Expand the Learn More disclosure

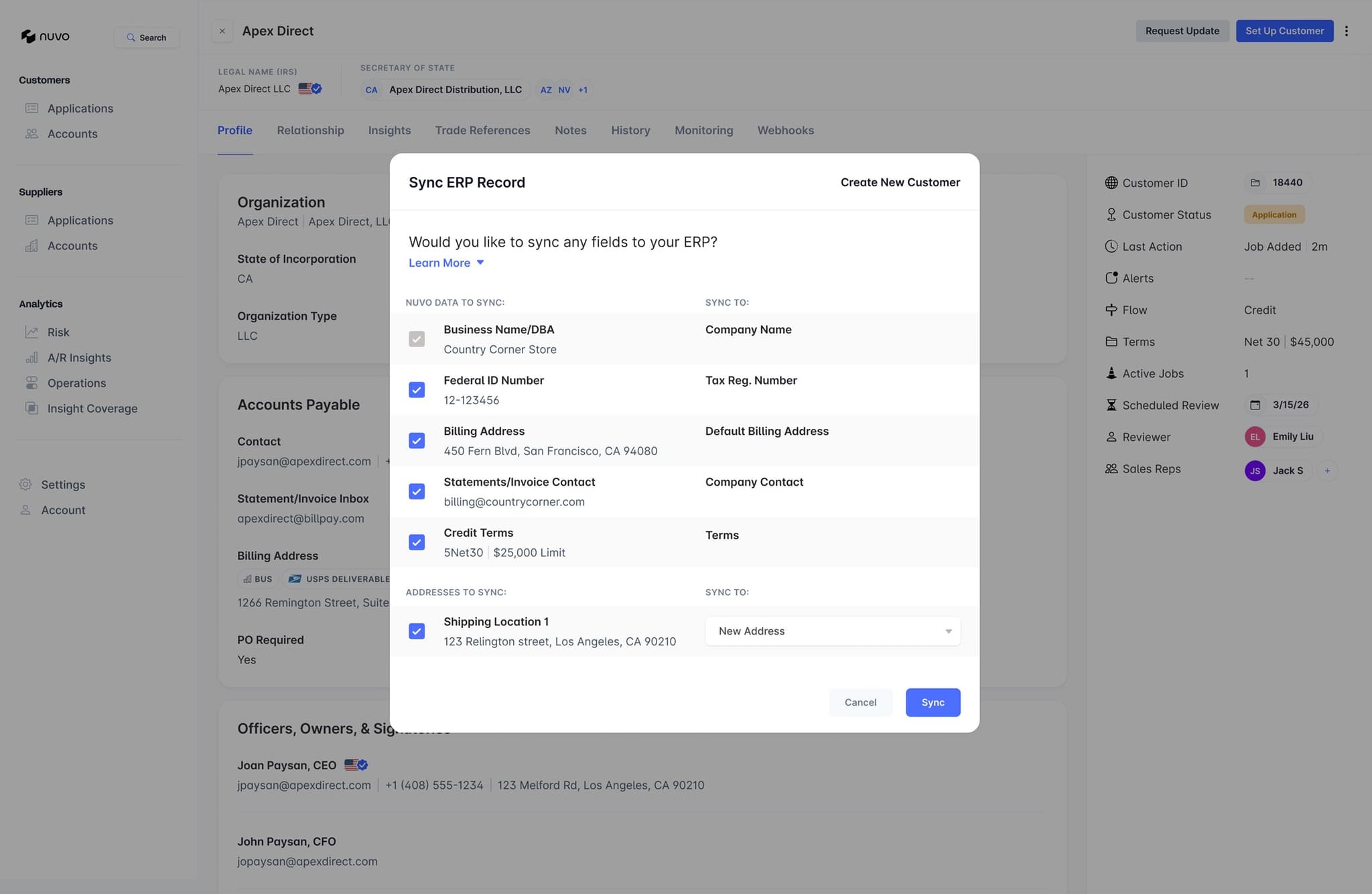446,263
